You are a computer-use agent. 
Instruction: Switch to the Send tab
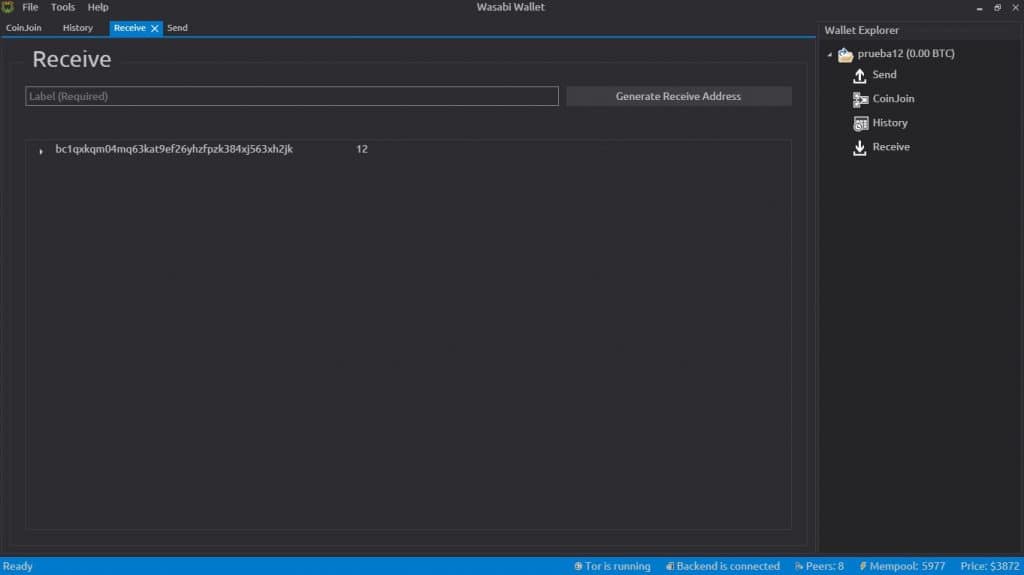coord(177,28)
